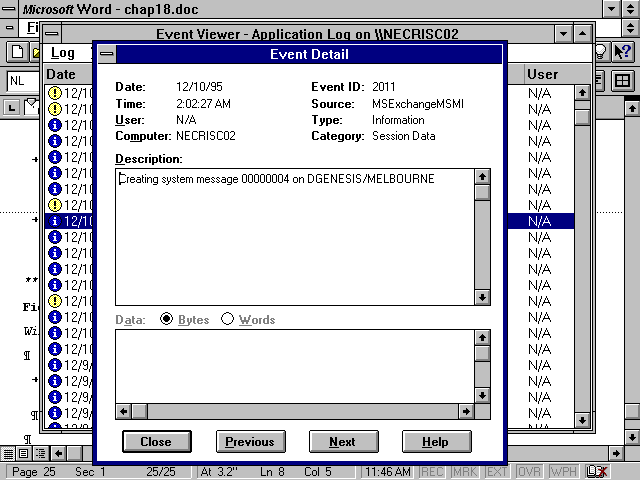Image resolution: width=640 pixels, height=480 pixels.
Task: Click the Word window minimize arrow
Action: [611, 9]
